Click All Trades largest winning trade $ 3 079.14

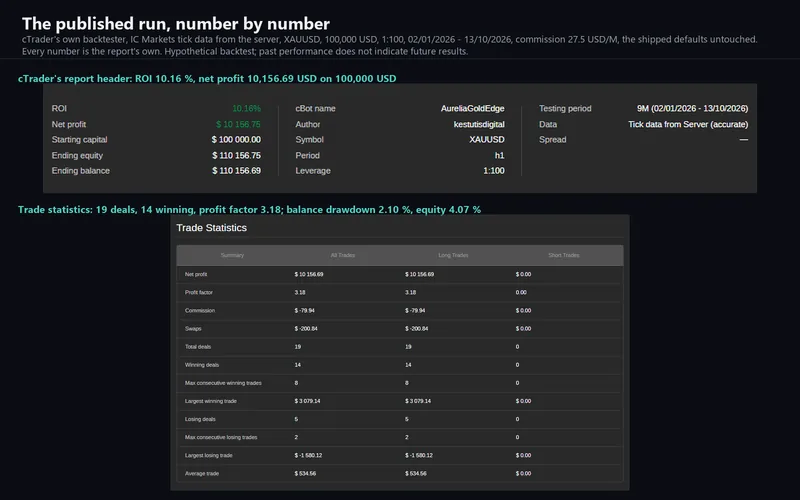pyautogui.click(x=307, y=401)
